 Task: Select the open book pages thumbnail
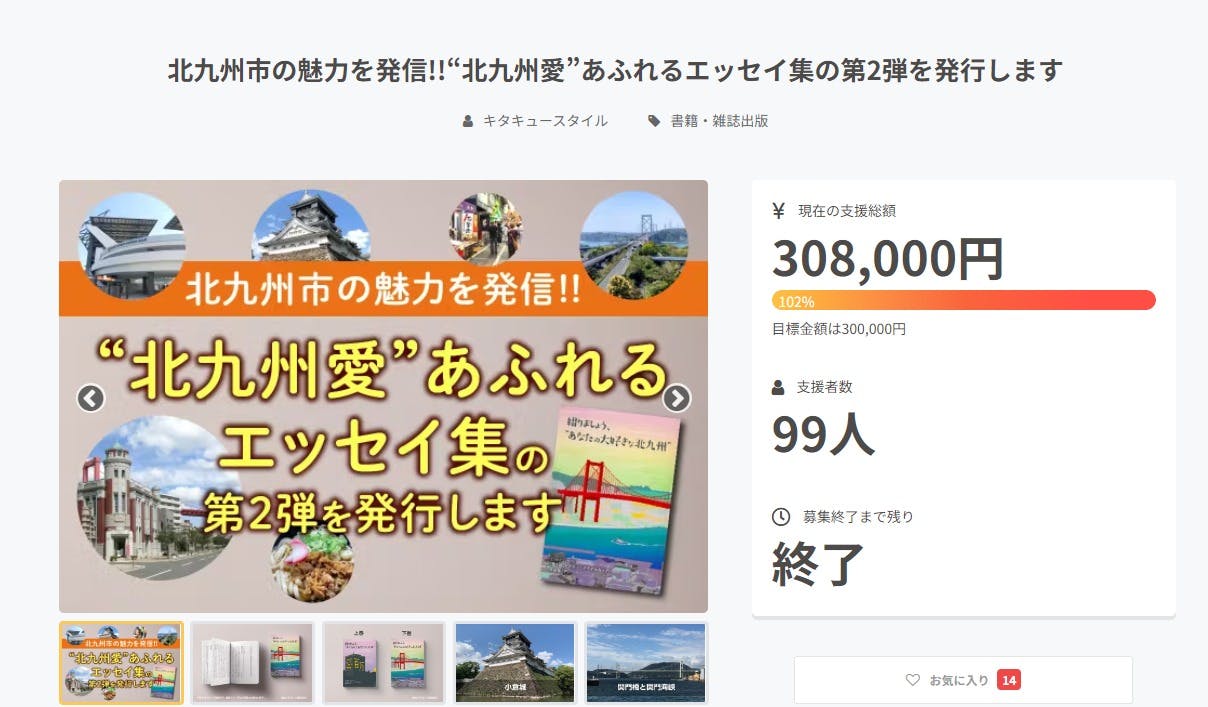[253, 663]
